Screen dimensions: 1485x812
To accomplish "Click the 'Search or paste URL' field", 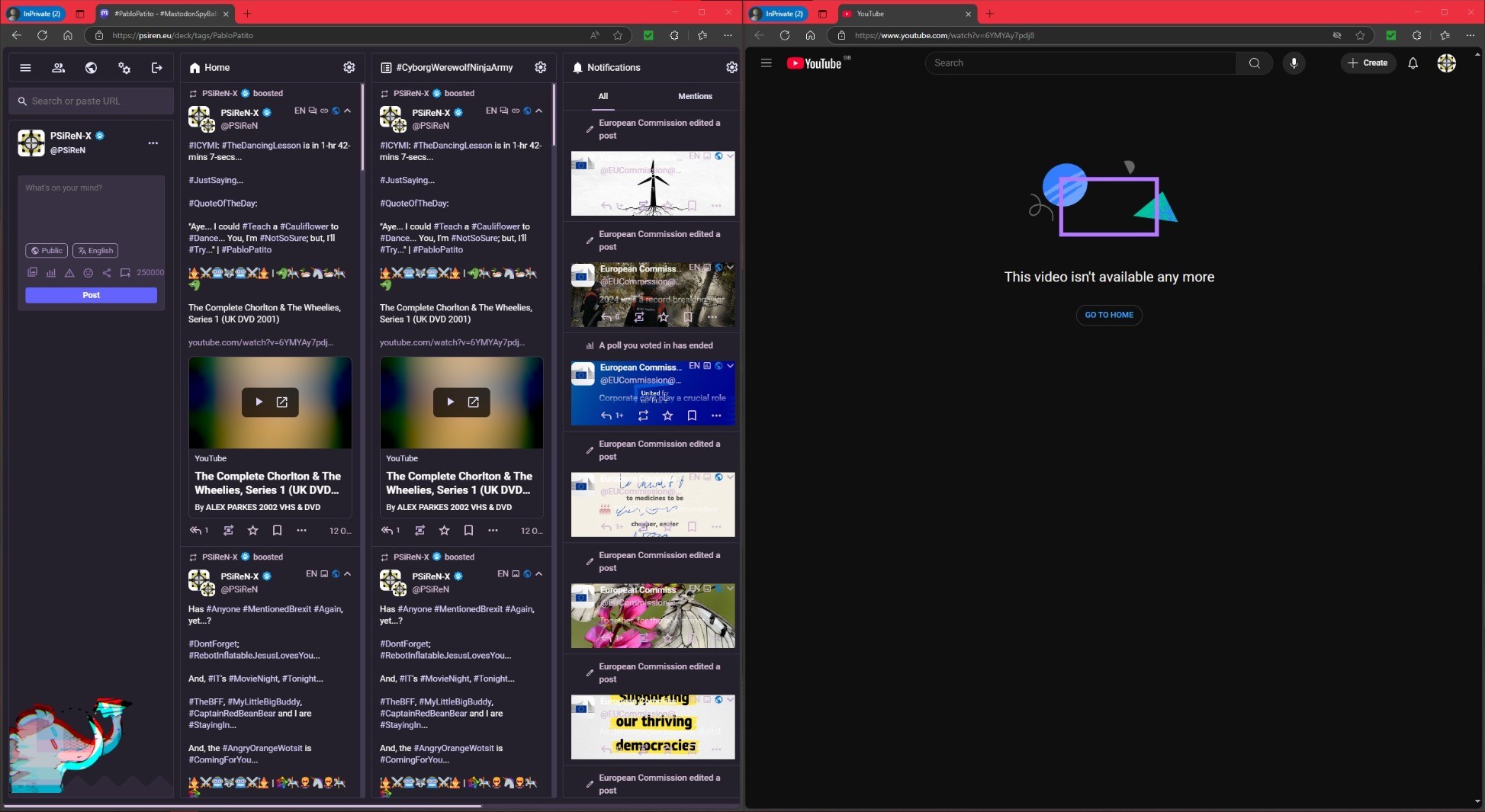I will (x=91, y=101).
